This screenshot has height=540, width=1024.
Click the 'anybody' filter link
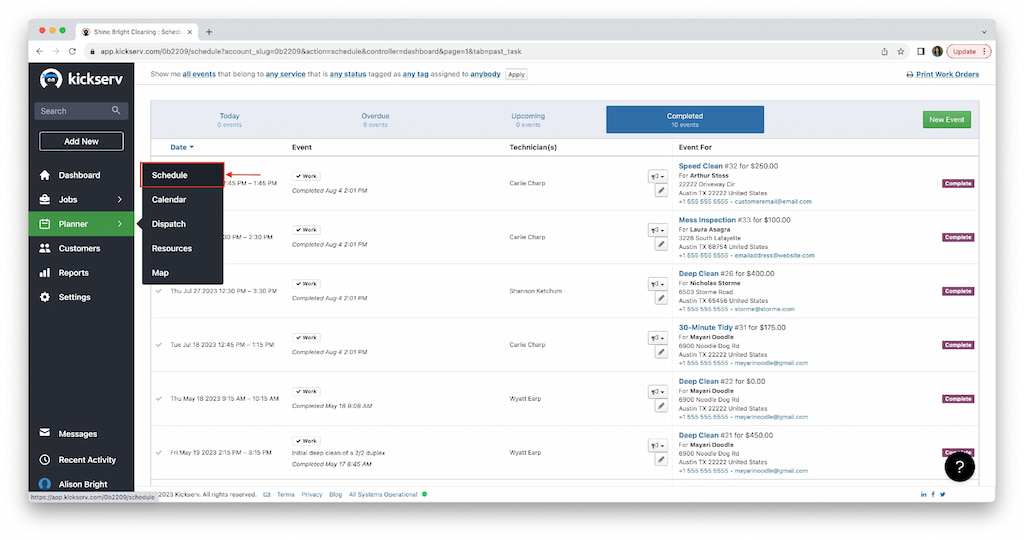485,74
